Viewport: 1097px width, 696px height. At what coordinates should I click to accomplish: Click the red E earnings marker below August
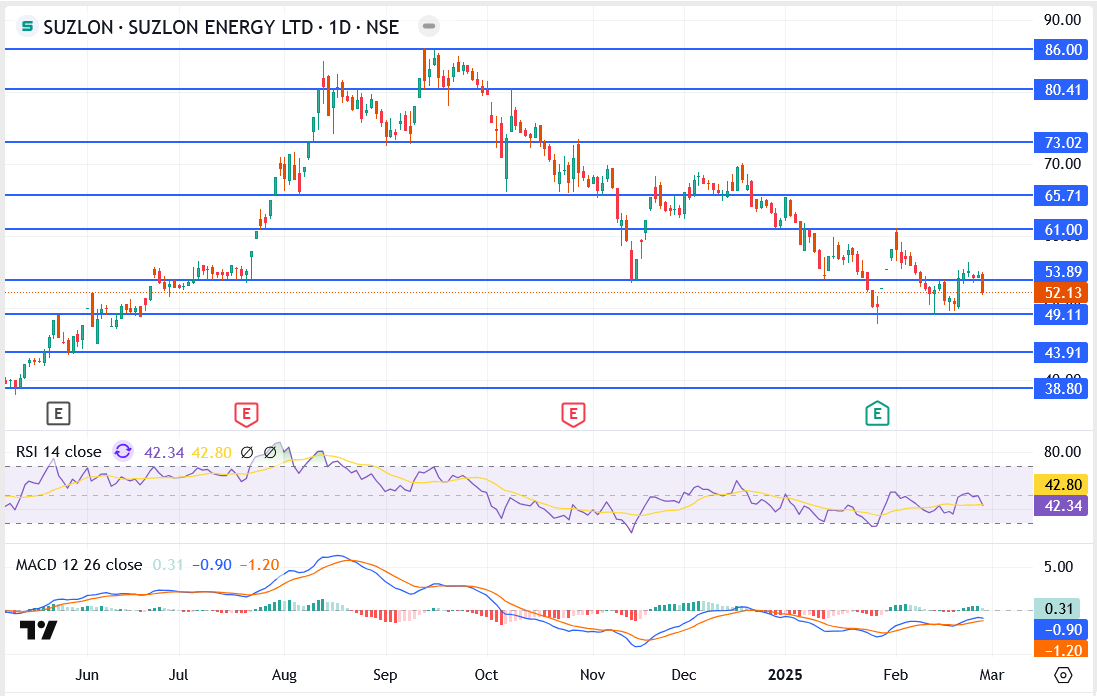pyautogui.click(x=244, y=412)
